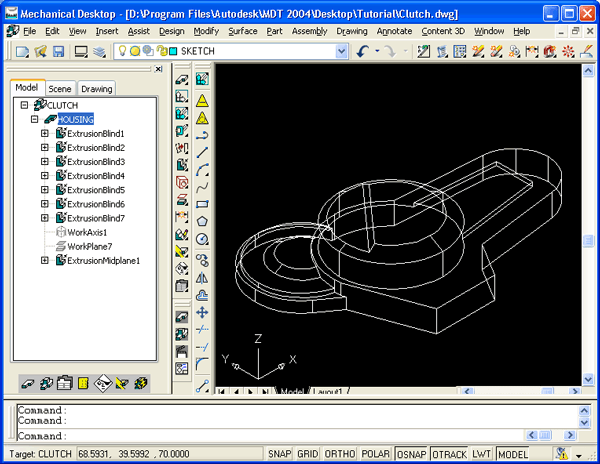The width and height of the screenshot is (600, 464).
Task: Toggle SNAP mode in the status bar
Action: (279, 454)
